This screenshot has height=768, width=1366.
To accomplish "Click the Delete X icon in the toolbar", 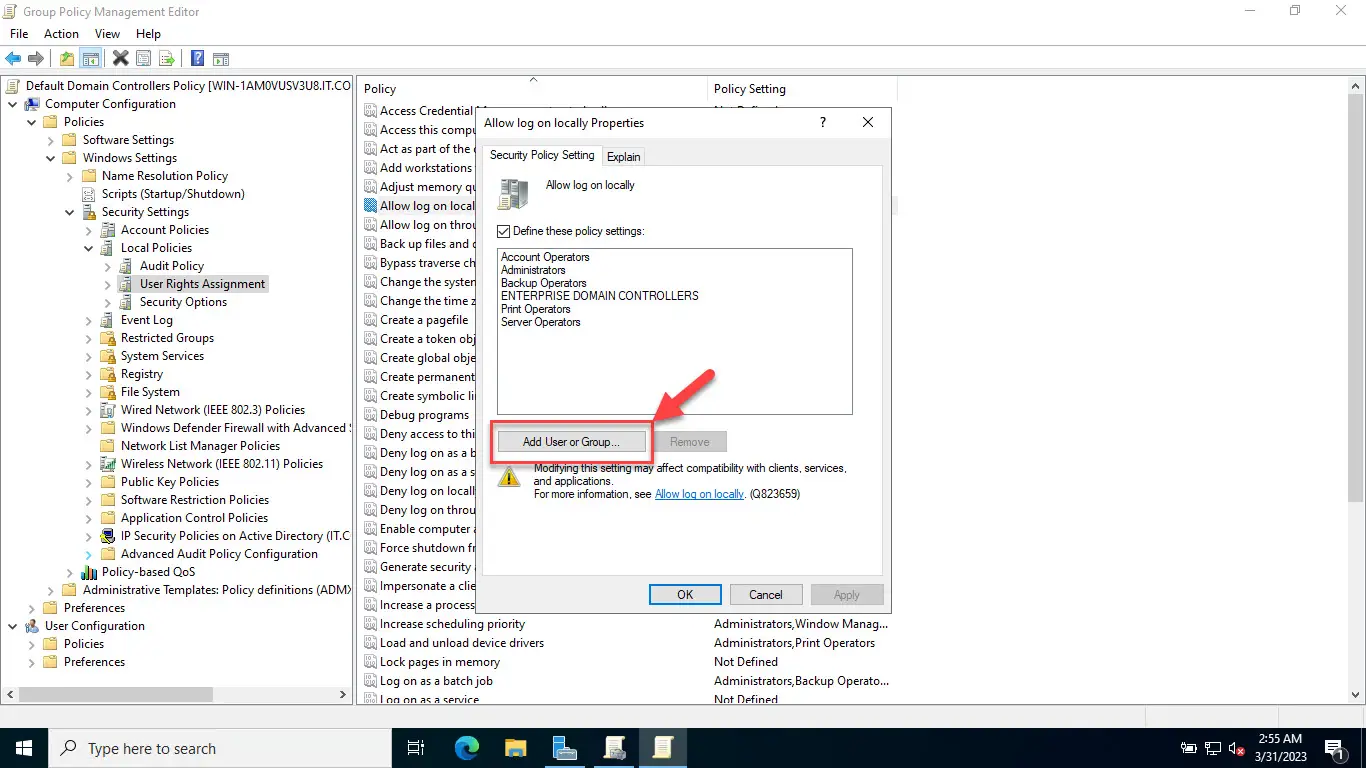I will (x=121, y=59).
